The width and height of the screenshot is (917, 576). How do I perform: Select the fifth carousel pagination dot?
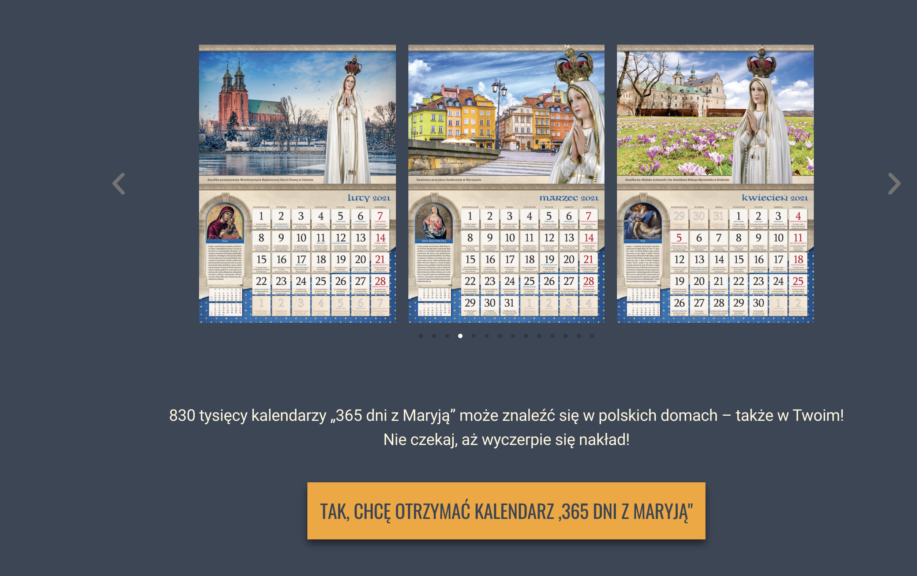[473, 336]
